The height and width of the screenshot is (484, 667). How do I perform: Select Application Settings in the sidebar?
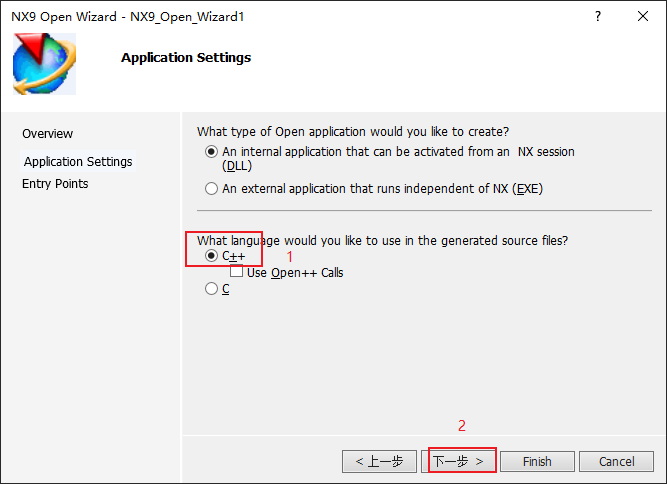pos(78,162)
